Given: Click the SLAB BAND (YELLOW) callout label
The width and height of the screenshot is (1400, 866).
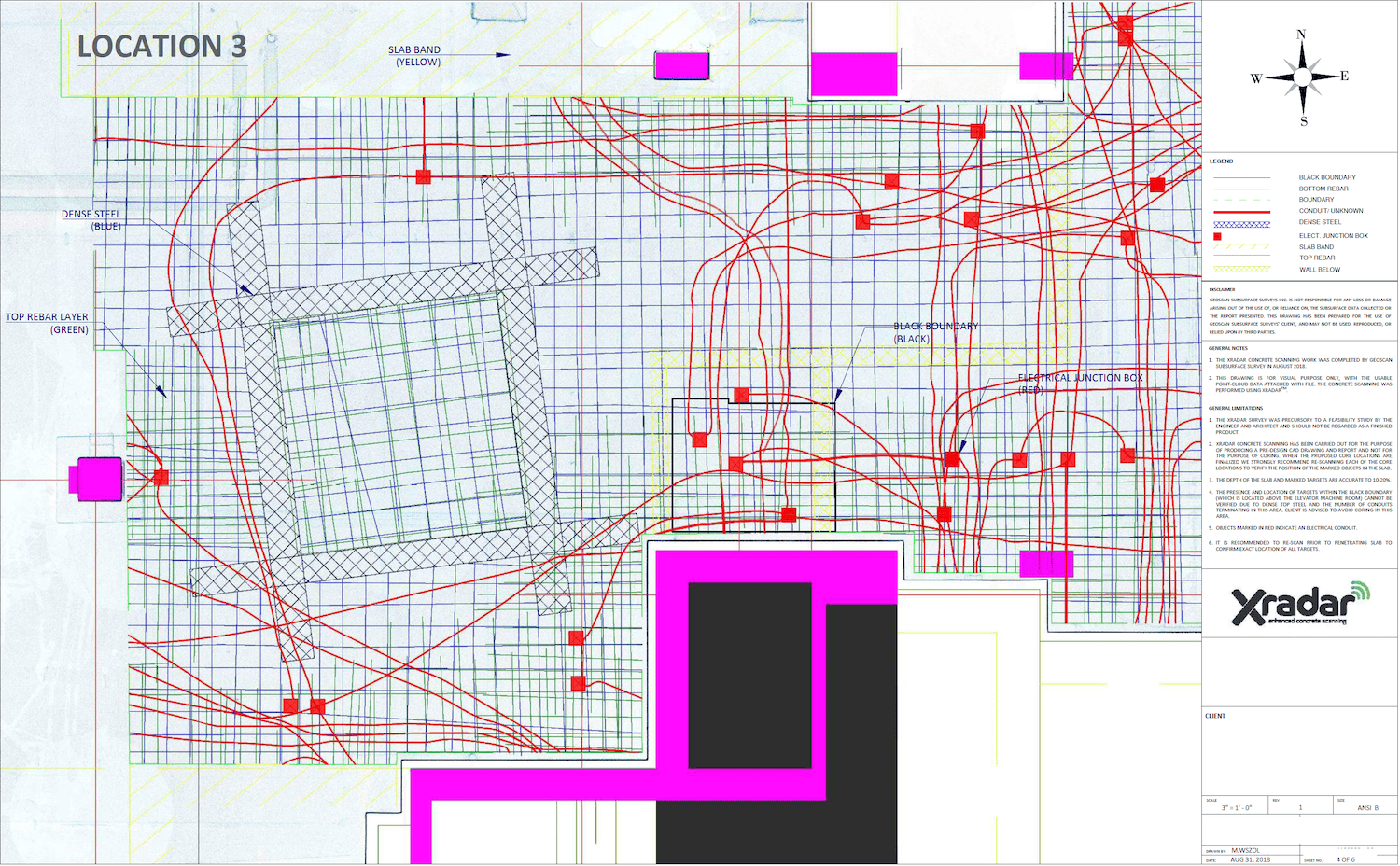Looking at the screenshot, I should [414, 55].
